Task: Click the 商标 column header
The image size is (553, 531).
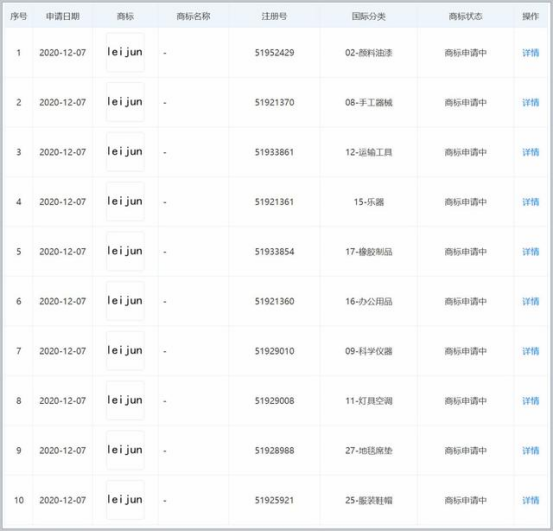Action: point(125,16)
